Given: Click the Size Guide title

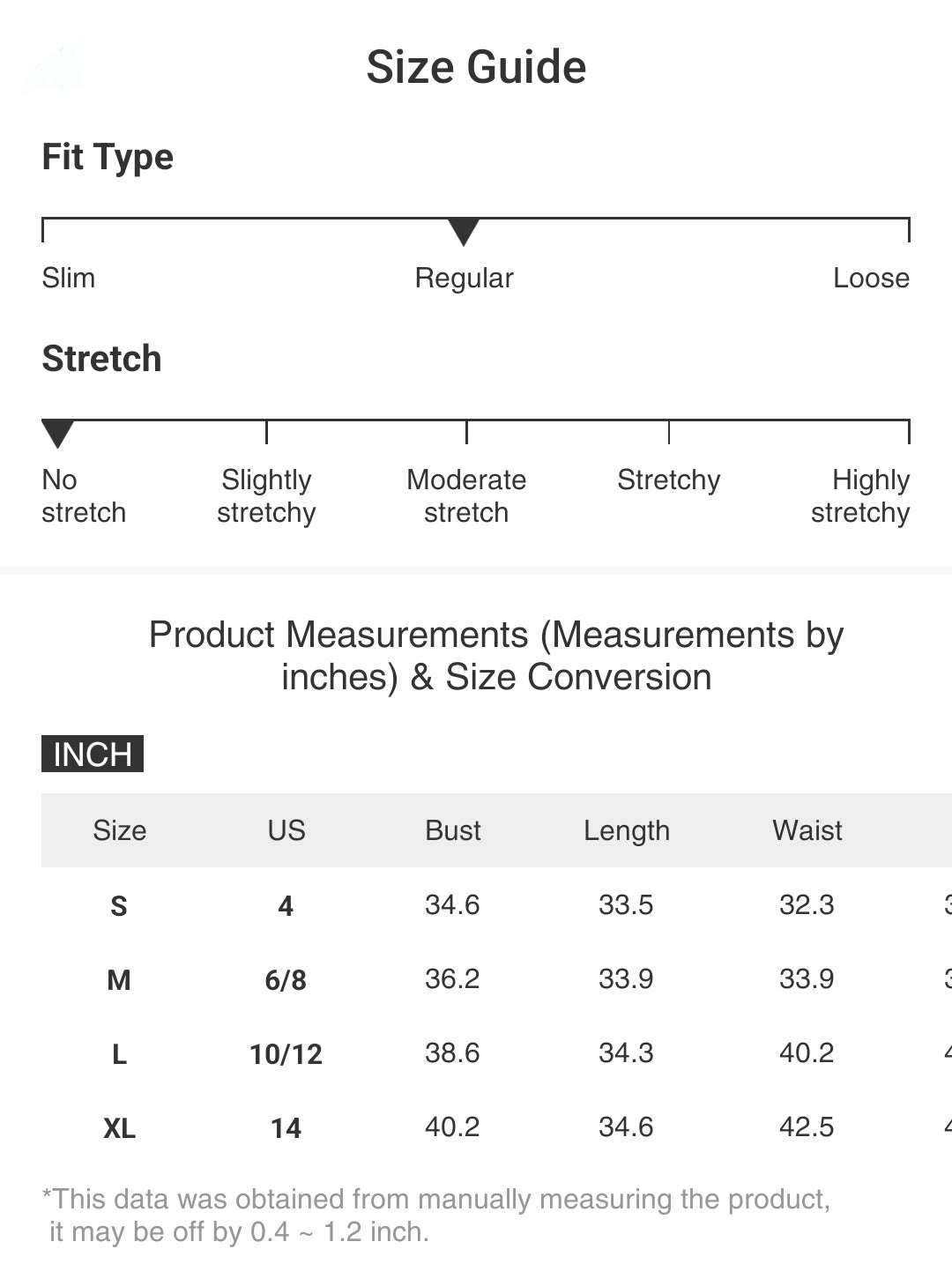Looking at the screenshot, I should point(476,67).
